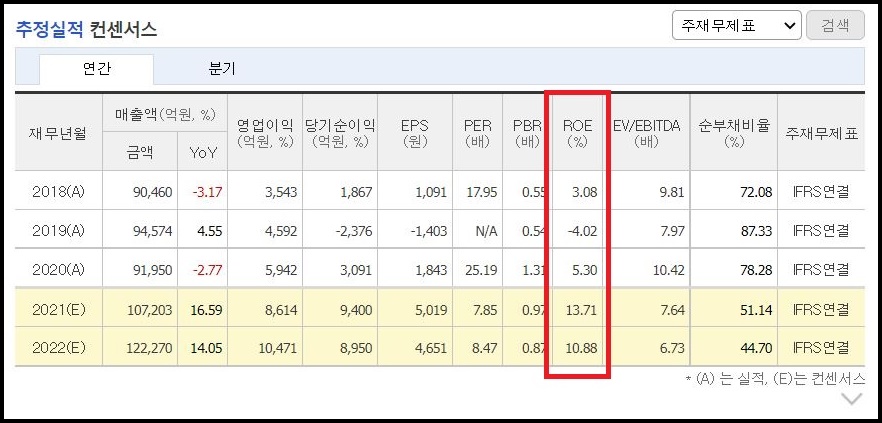Click EV/EBITDA value 9.81
This screenshot has height=423, width=882.
671,192
